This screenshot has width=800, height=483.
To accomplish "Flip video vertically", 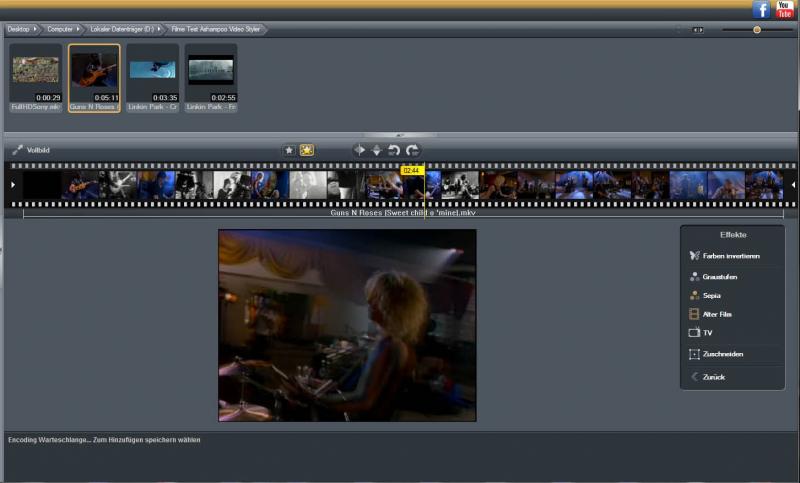I will click(377, 150).
